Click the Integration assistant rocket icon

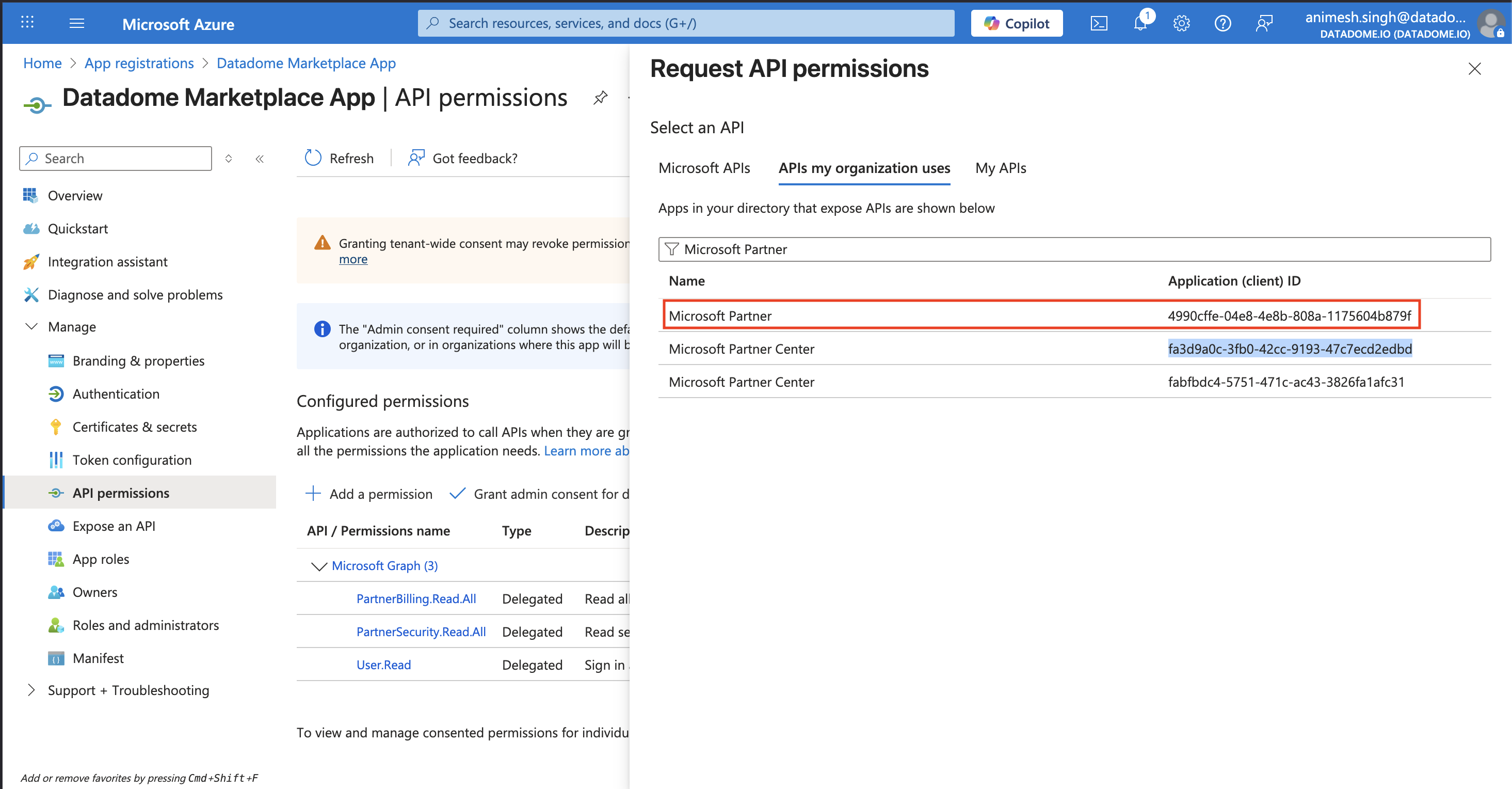30,261
